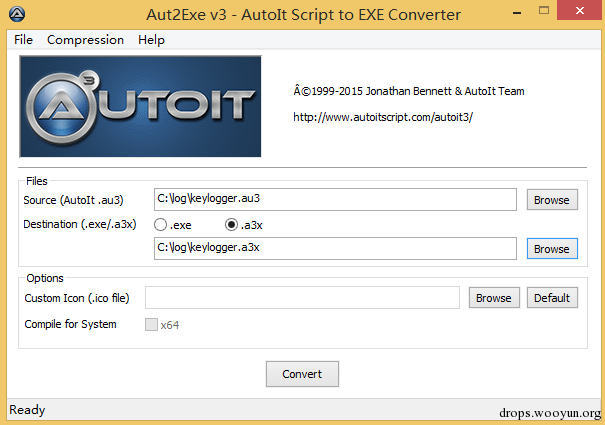Image resolution: width=605 pixels, height=425 pixels.
Task: Click the Source (AutoIt .au3) label
Action: tap(73, 200)
